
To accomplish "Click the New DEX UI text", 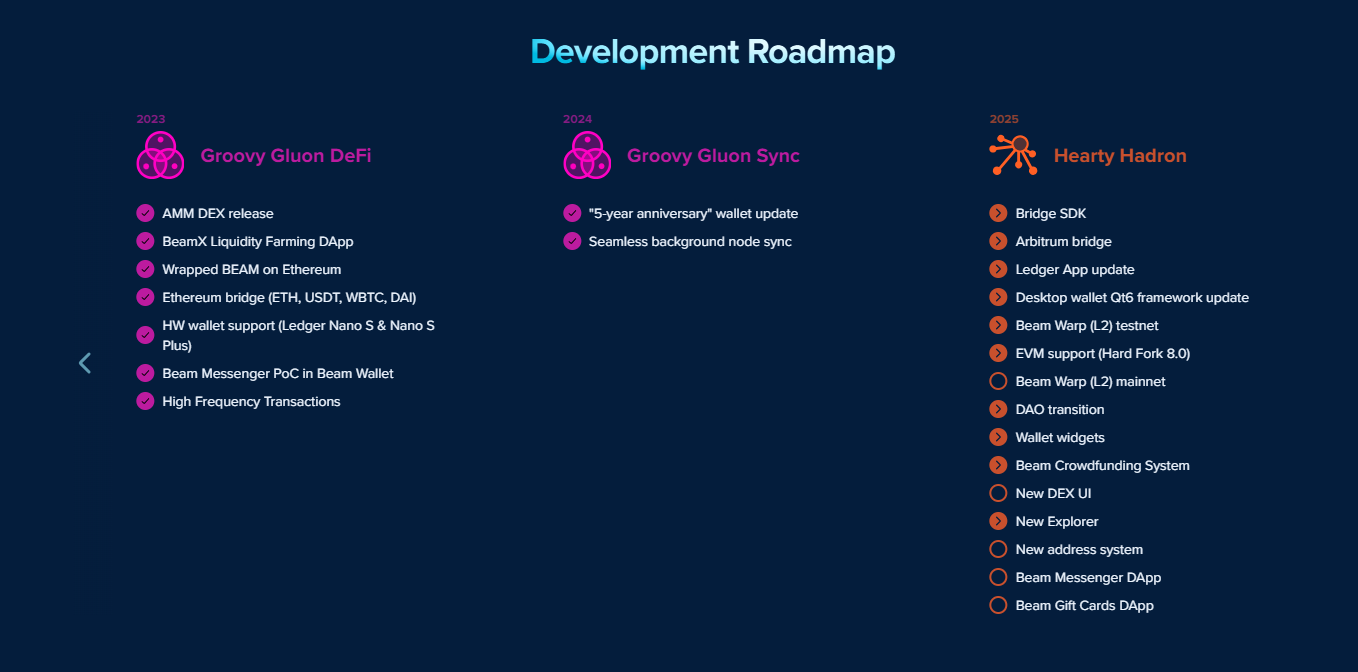I will pos(1054,493).
